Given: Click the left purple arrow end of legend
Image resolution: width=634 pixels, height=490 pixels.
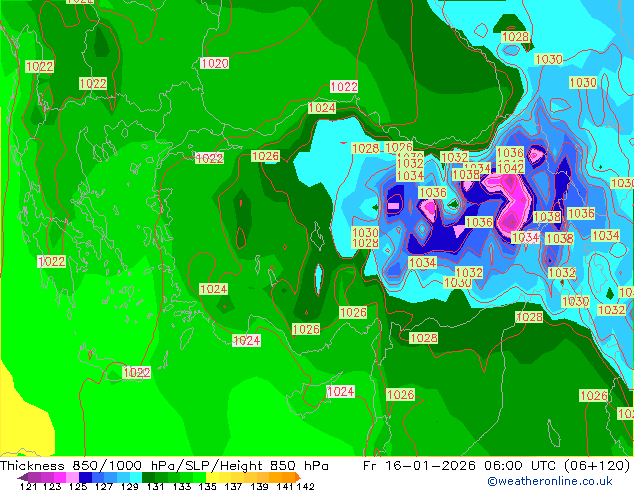Looking at the screenshot, I should [x=23, y=477].
